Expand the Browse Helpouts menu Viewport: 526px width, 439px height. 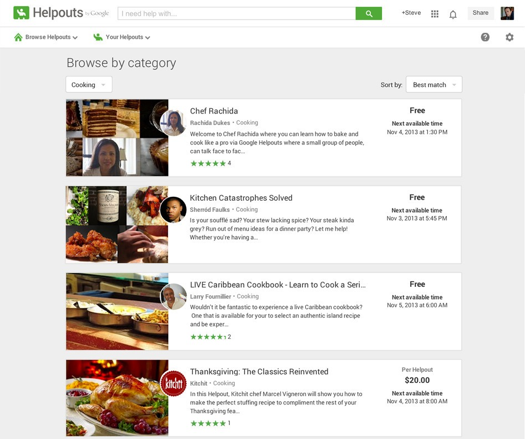click(x=46, y=37)
